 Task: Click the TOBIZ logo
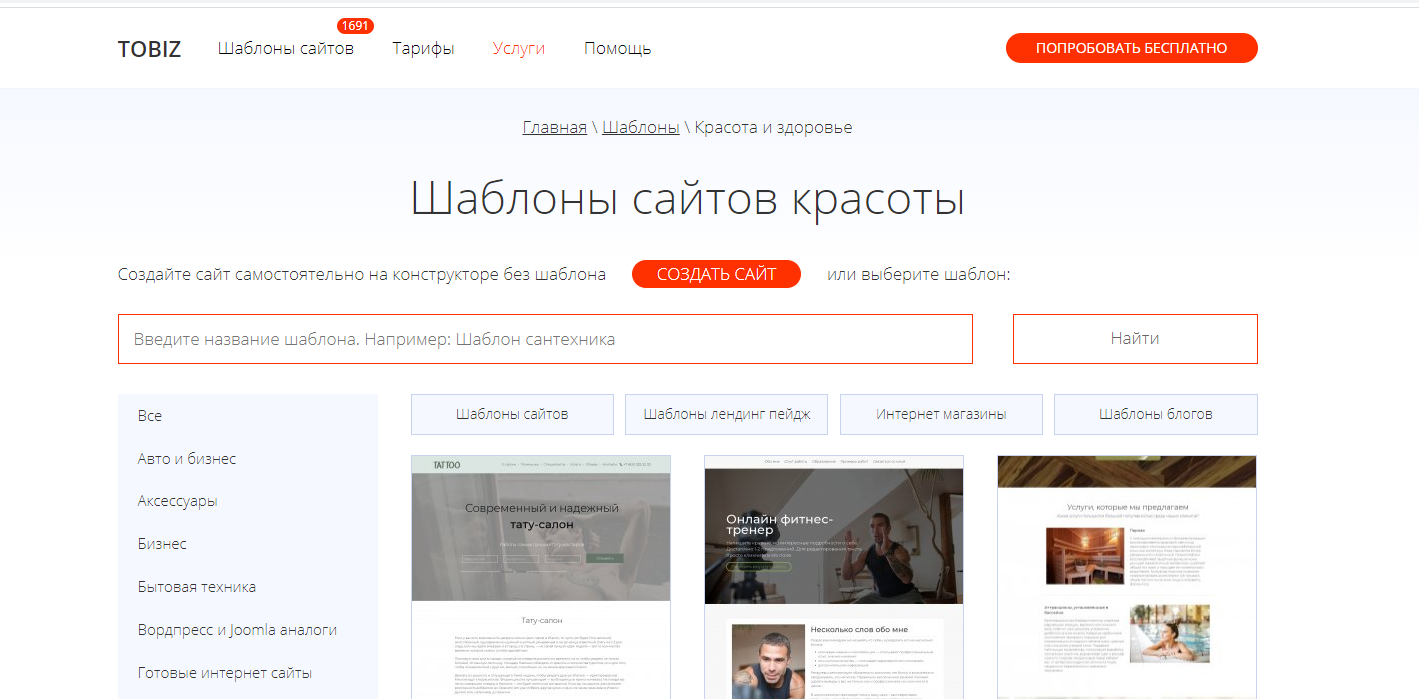coord(149,49)
